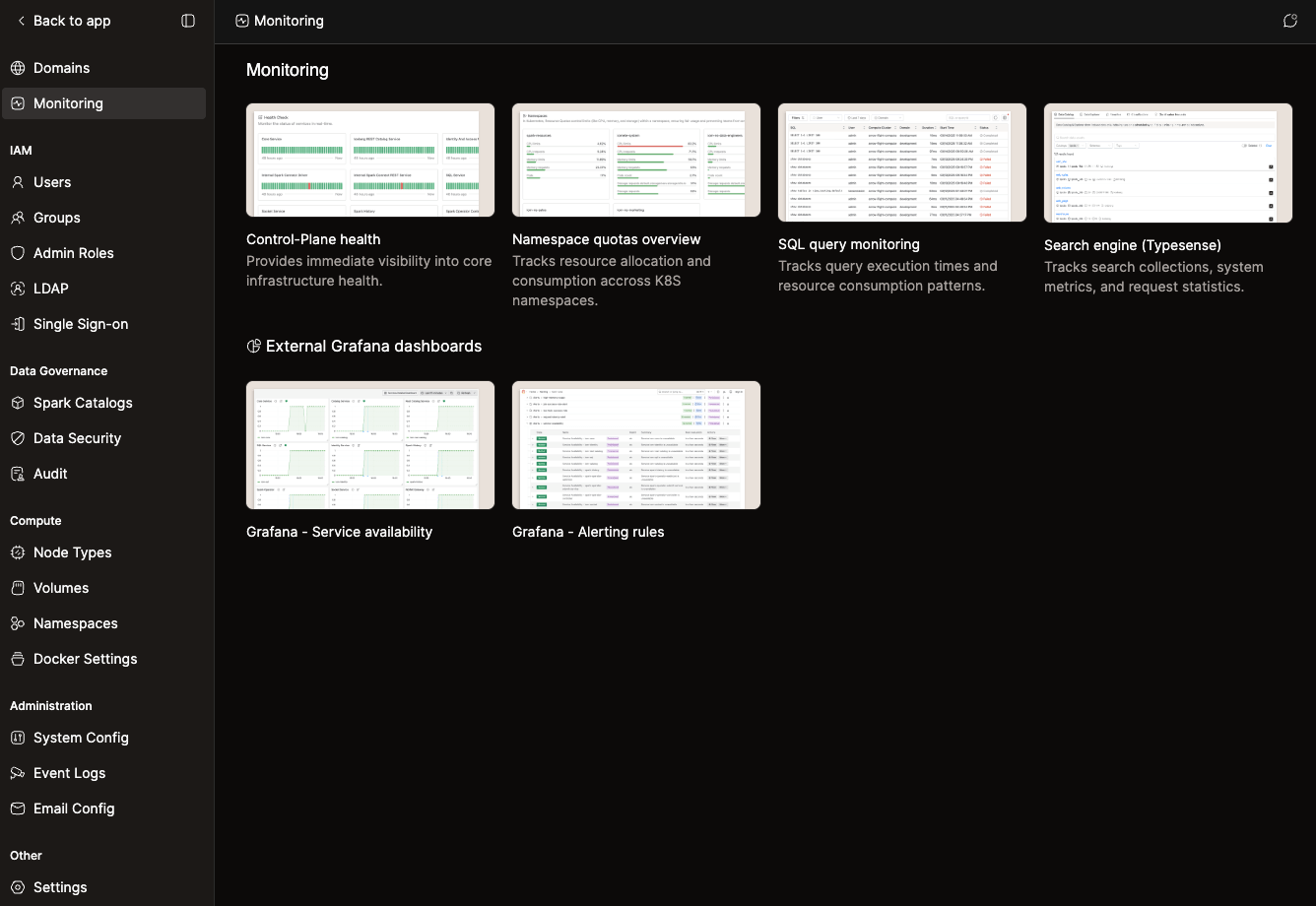Open the Audit page
This screenshot has width=1316, height=906.
click(x=103, y=474)
